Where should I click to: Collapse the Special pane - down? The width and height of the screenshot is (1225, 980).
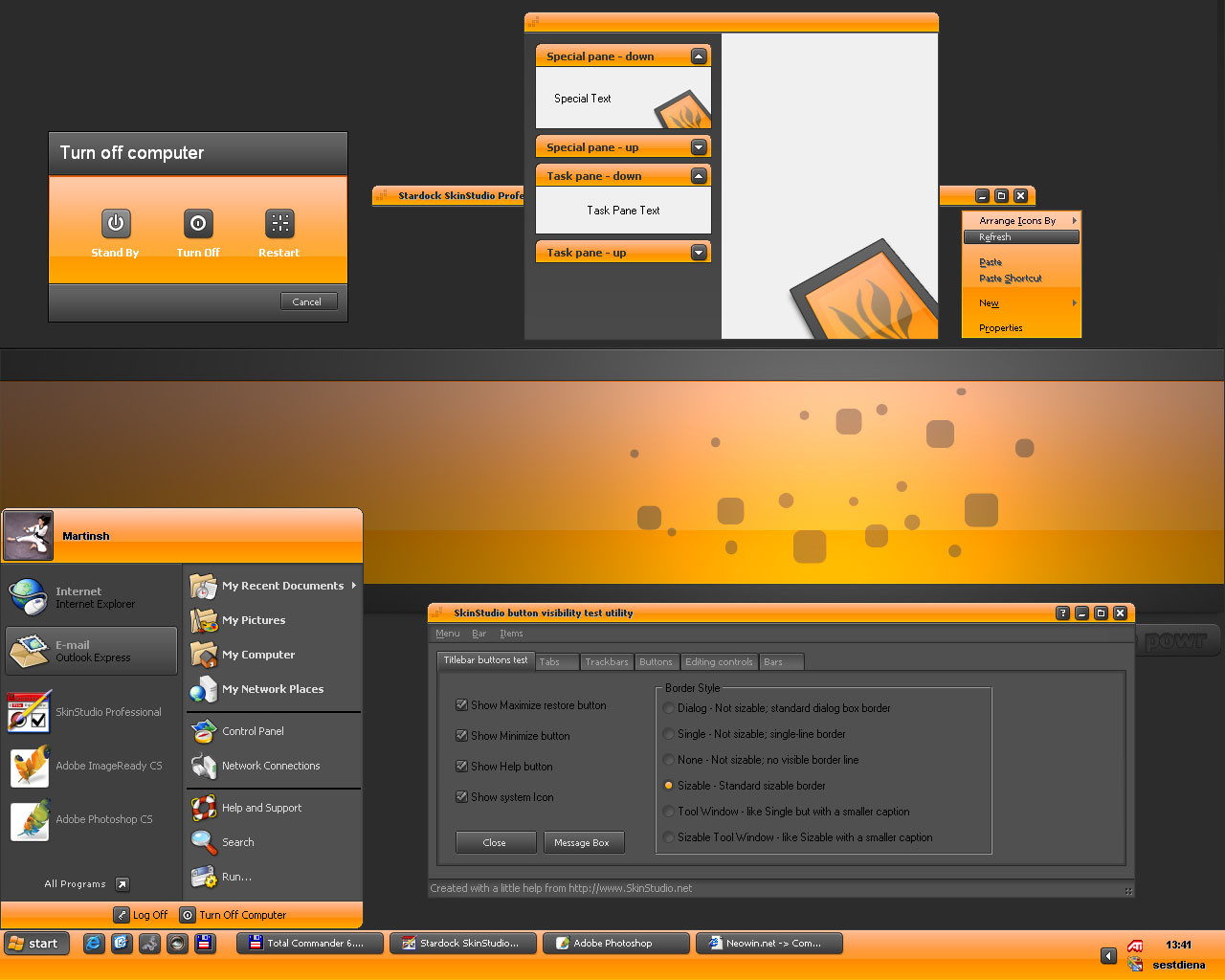[699, 56]
